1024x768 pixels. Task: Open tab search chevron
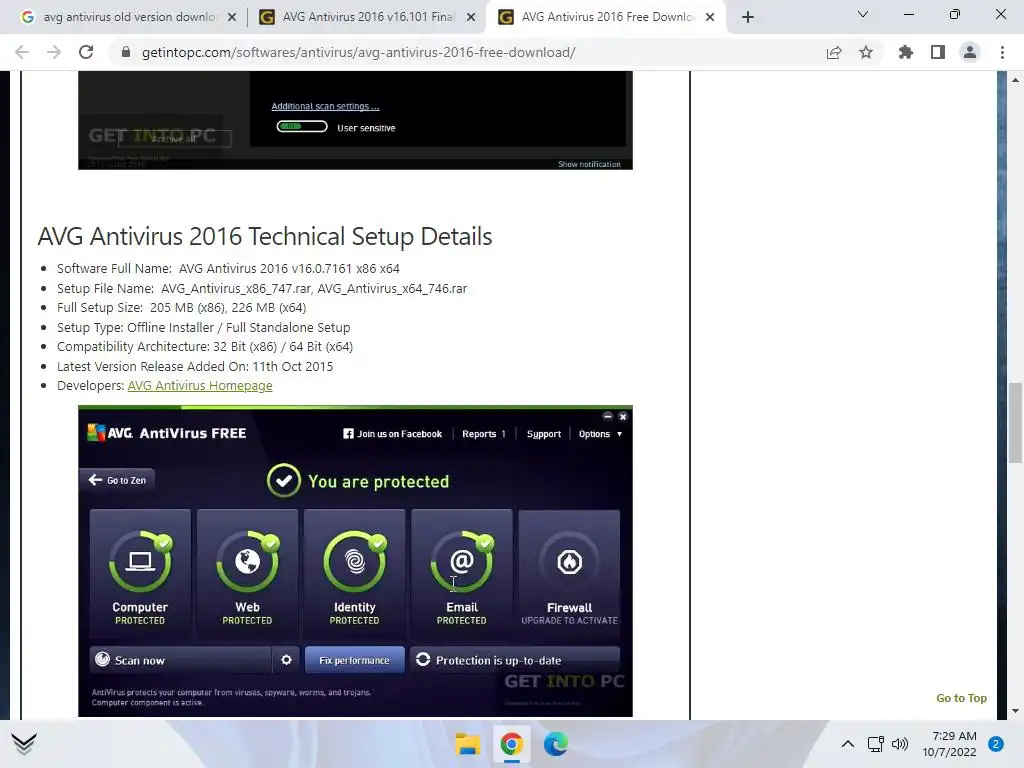[863, 14]
